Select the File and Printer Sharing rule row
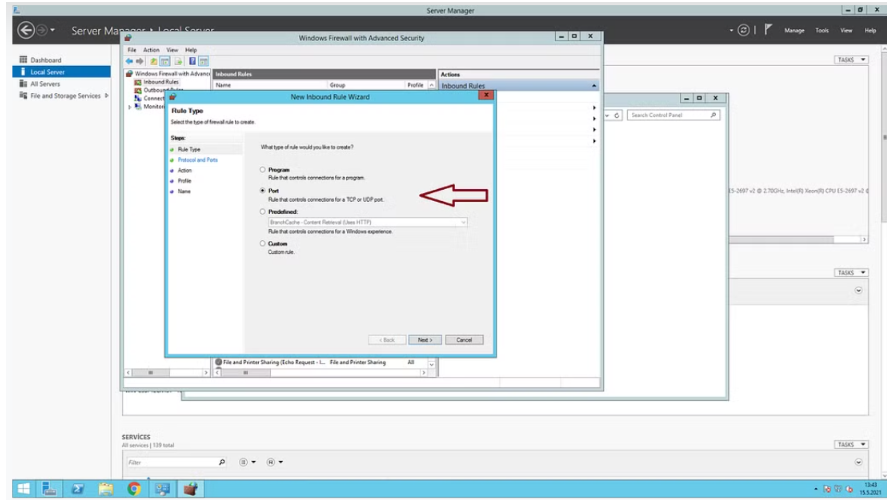887x501 pixels. [320, 362]
